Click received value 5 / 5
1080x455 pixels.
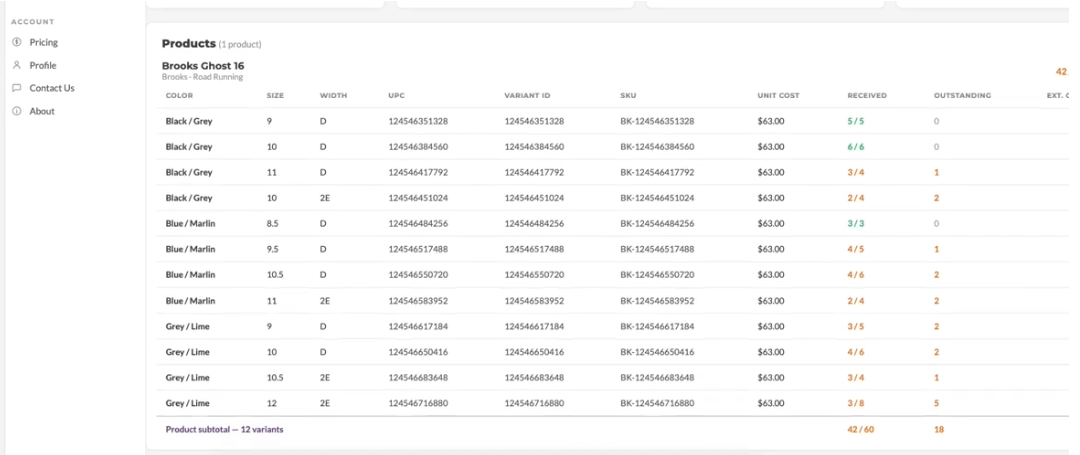coord(855,121)
